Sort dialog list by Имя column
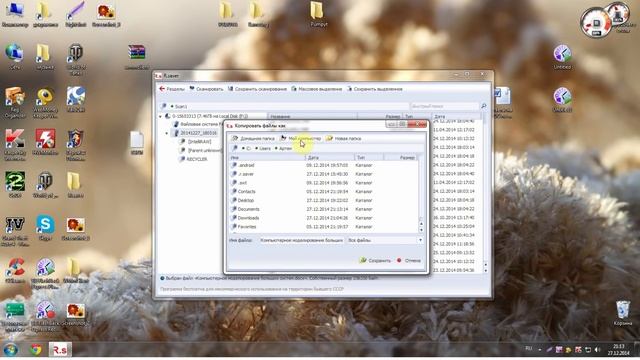This screenshot has height=360, width=640. click(x=267, y=157)
